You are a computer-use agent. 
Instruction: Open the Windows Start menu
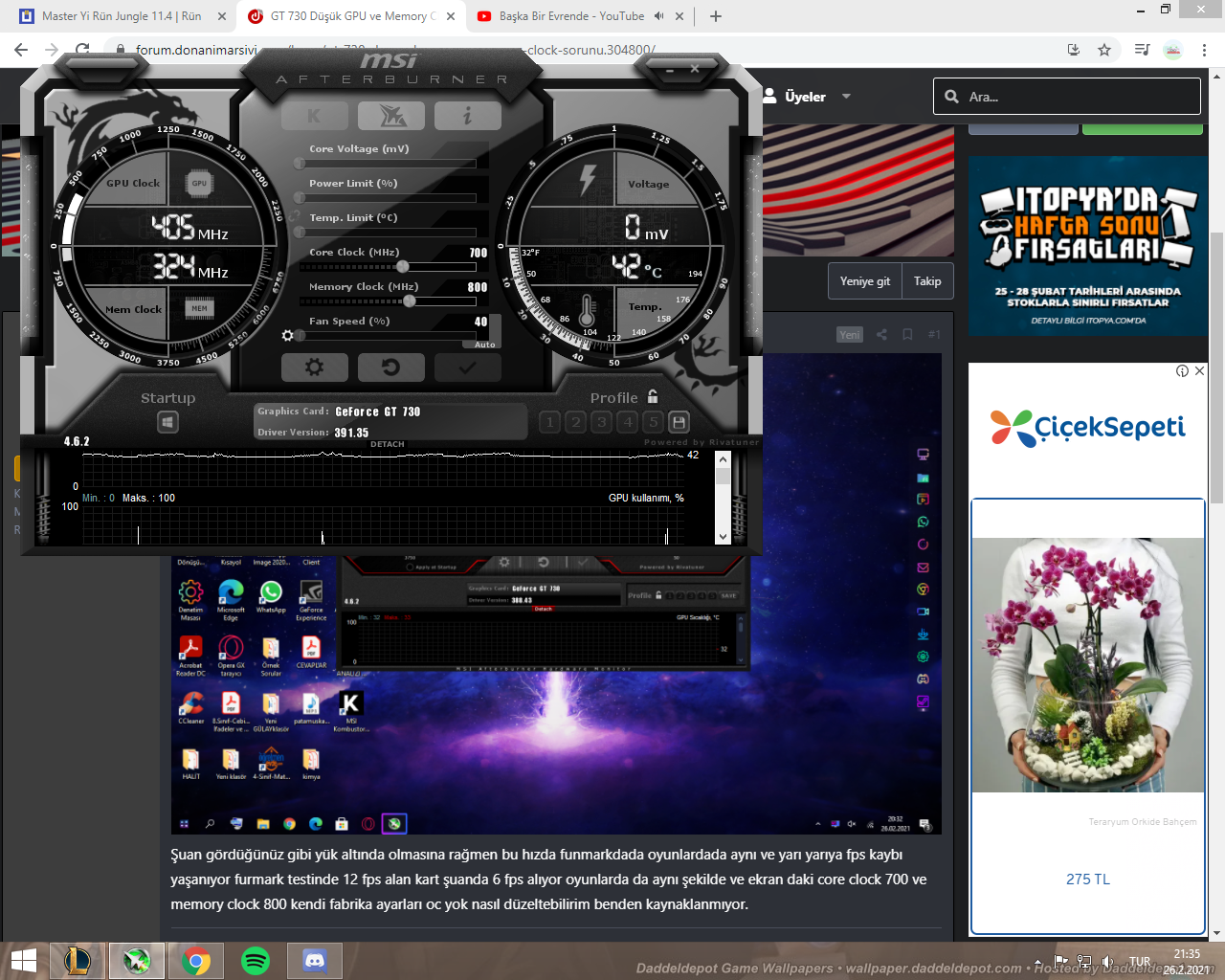[x=24, y=961]
